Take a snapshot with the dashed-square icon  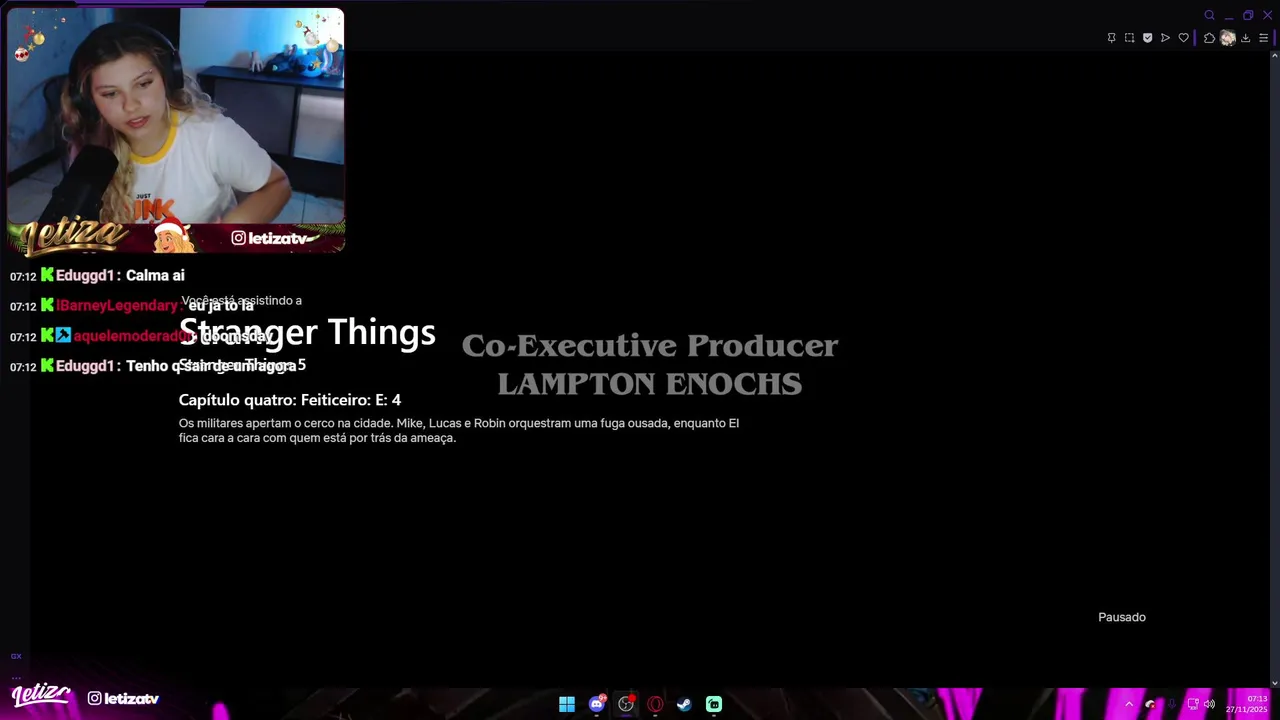(1129, 38)
